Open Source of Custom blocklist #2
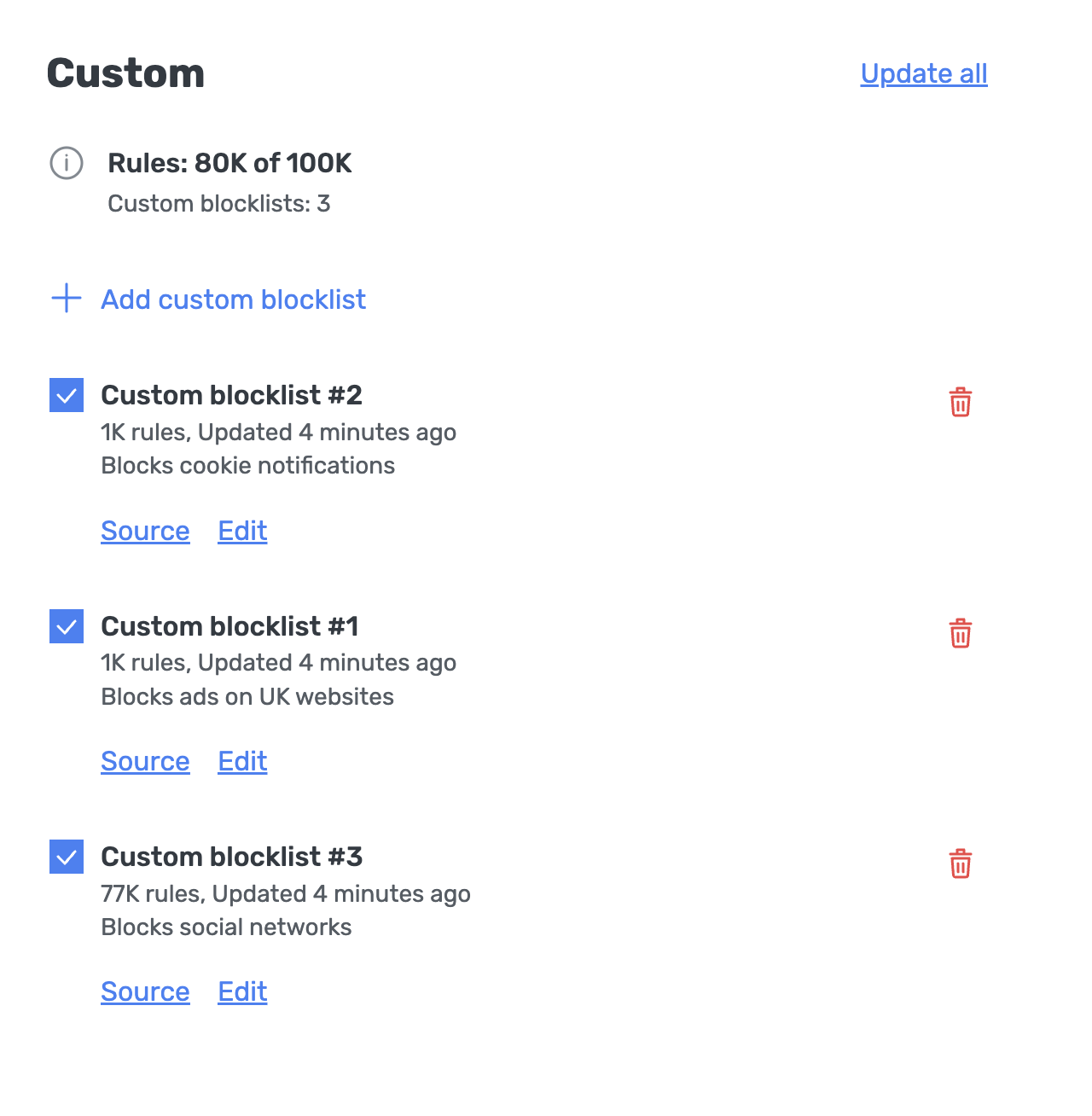Viewport: 1092px width, 1116px height. click(145, 531)
